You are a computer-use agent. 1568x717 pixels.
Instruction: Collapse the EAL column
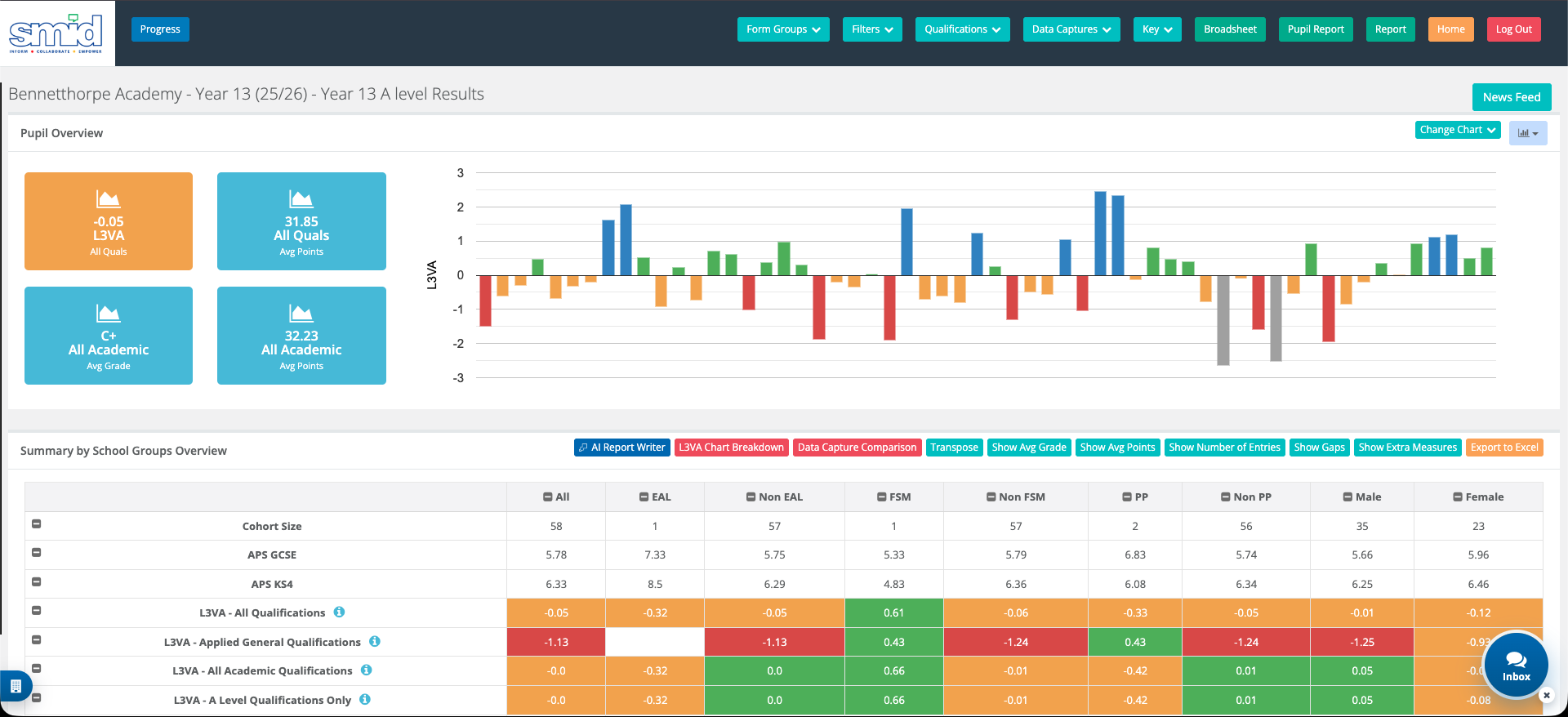click(644, 497)
